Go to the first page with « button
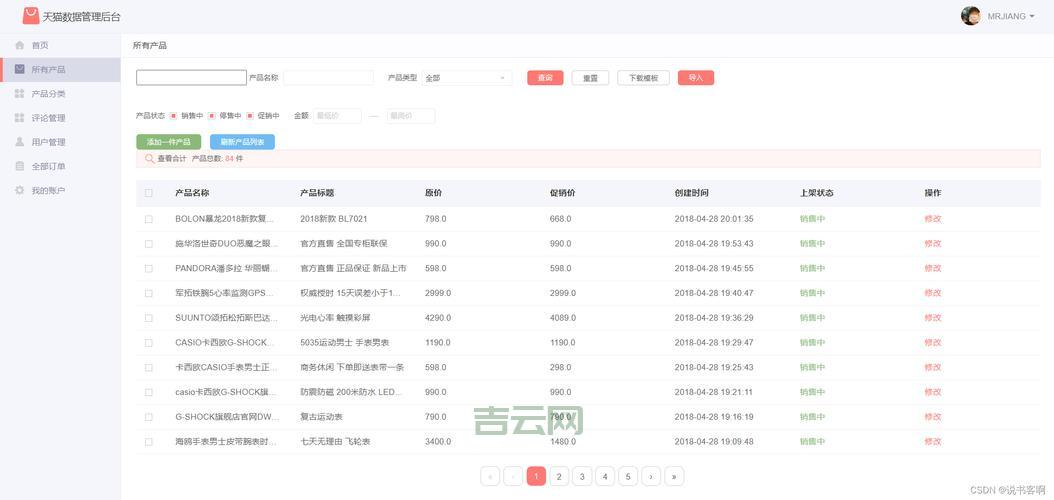The height and width of the screenshot is (500, 1054). pyautogui.click(x=490, y=476)
